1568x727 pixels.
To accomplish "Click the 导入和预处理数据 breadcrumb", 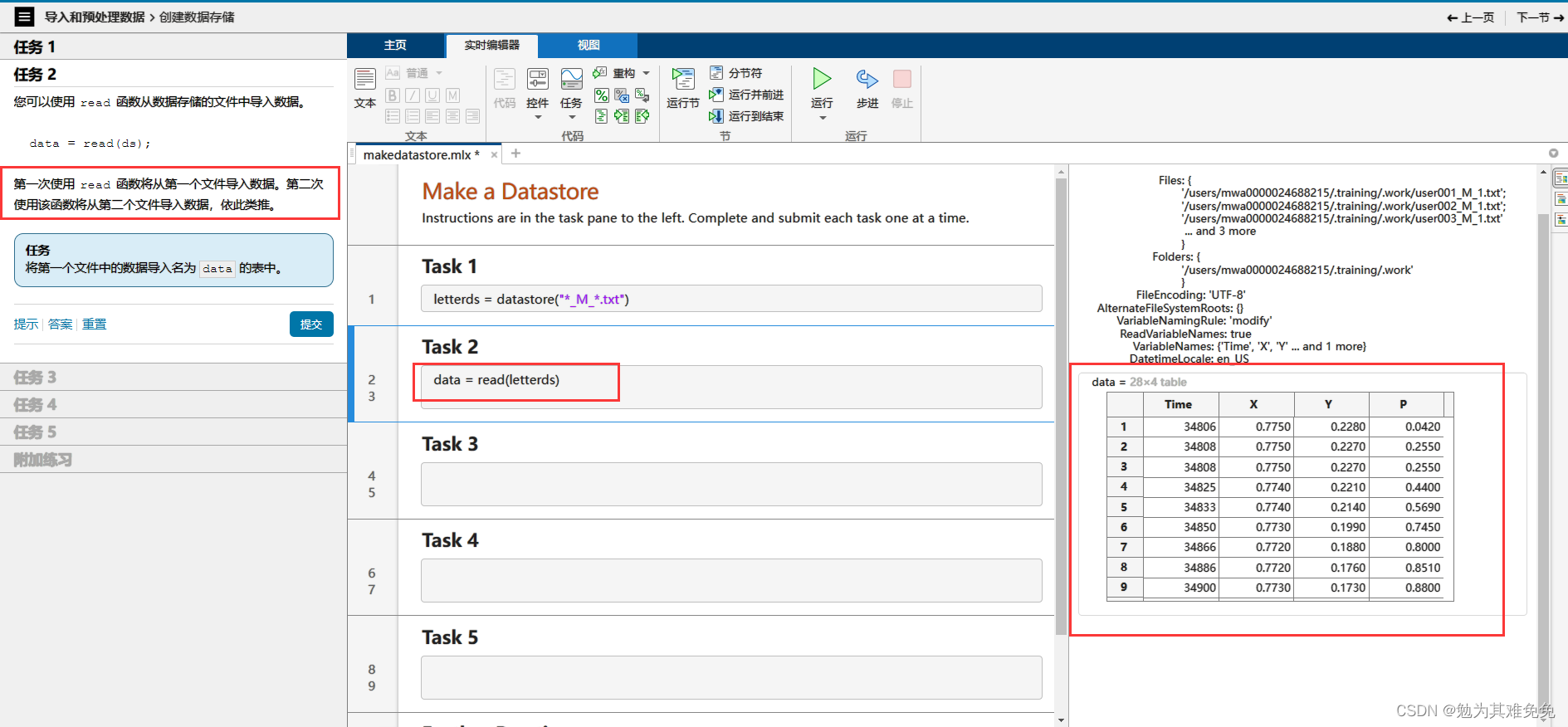I will pos(95,17).
